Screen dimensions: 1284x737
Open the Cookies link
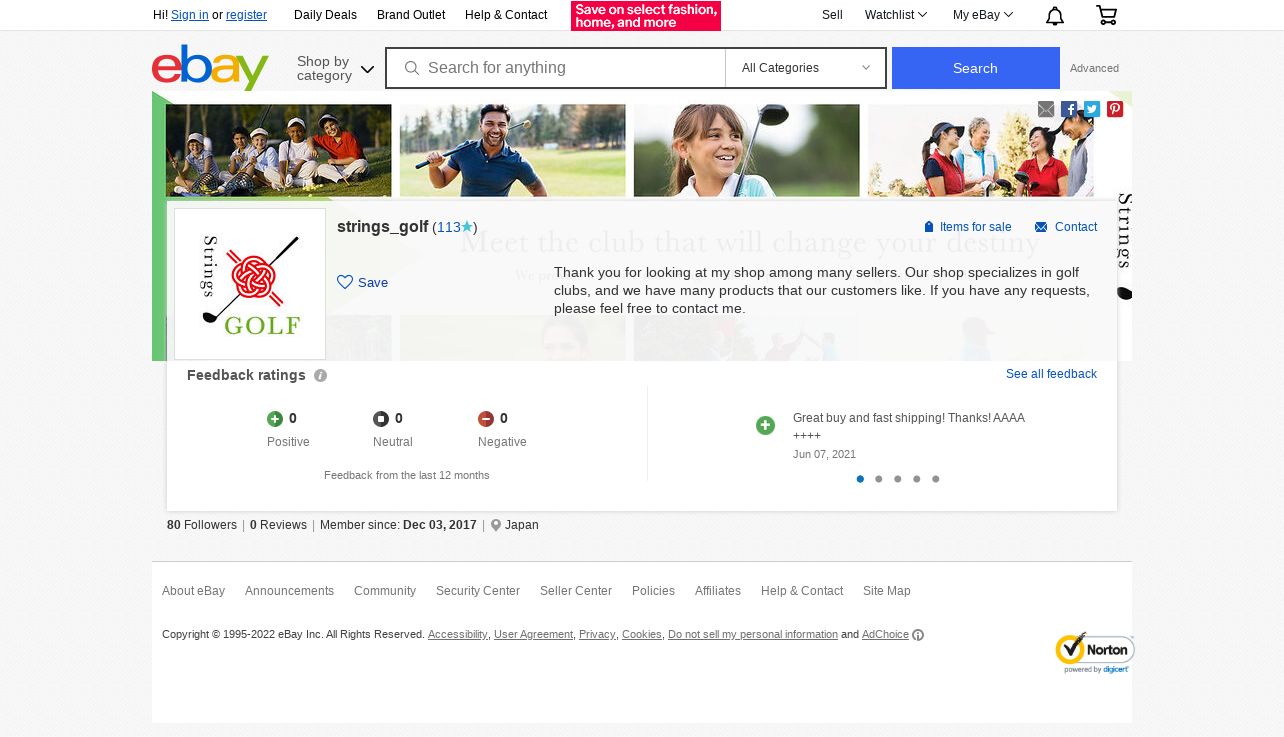tap(642, 635)
